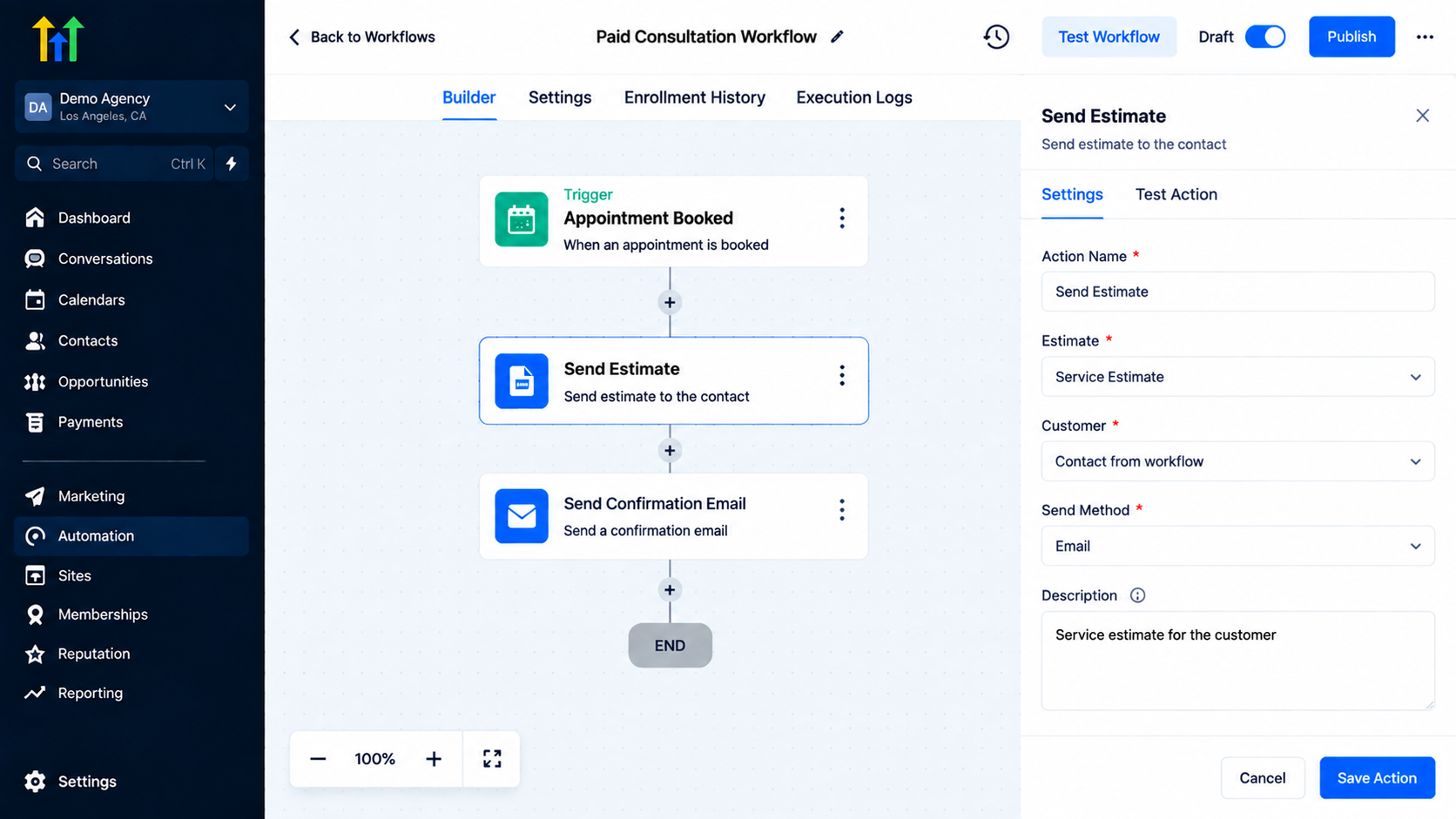The height and width of the screenshot is (819, 1456).
Task: Open Send Confirmation Email node options menu
Action: 841,510
